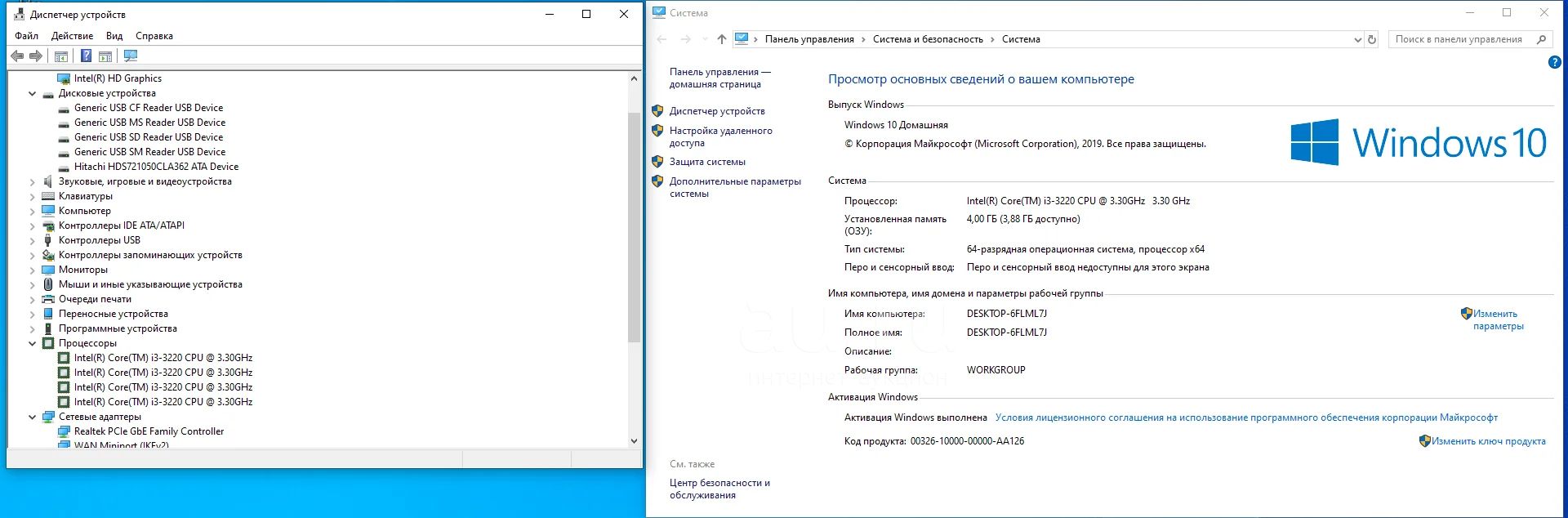This screenshot has width=1568, height=518.
Task: Expand Мыши и иные указывающие устройства
Action: point(33,284)
